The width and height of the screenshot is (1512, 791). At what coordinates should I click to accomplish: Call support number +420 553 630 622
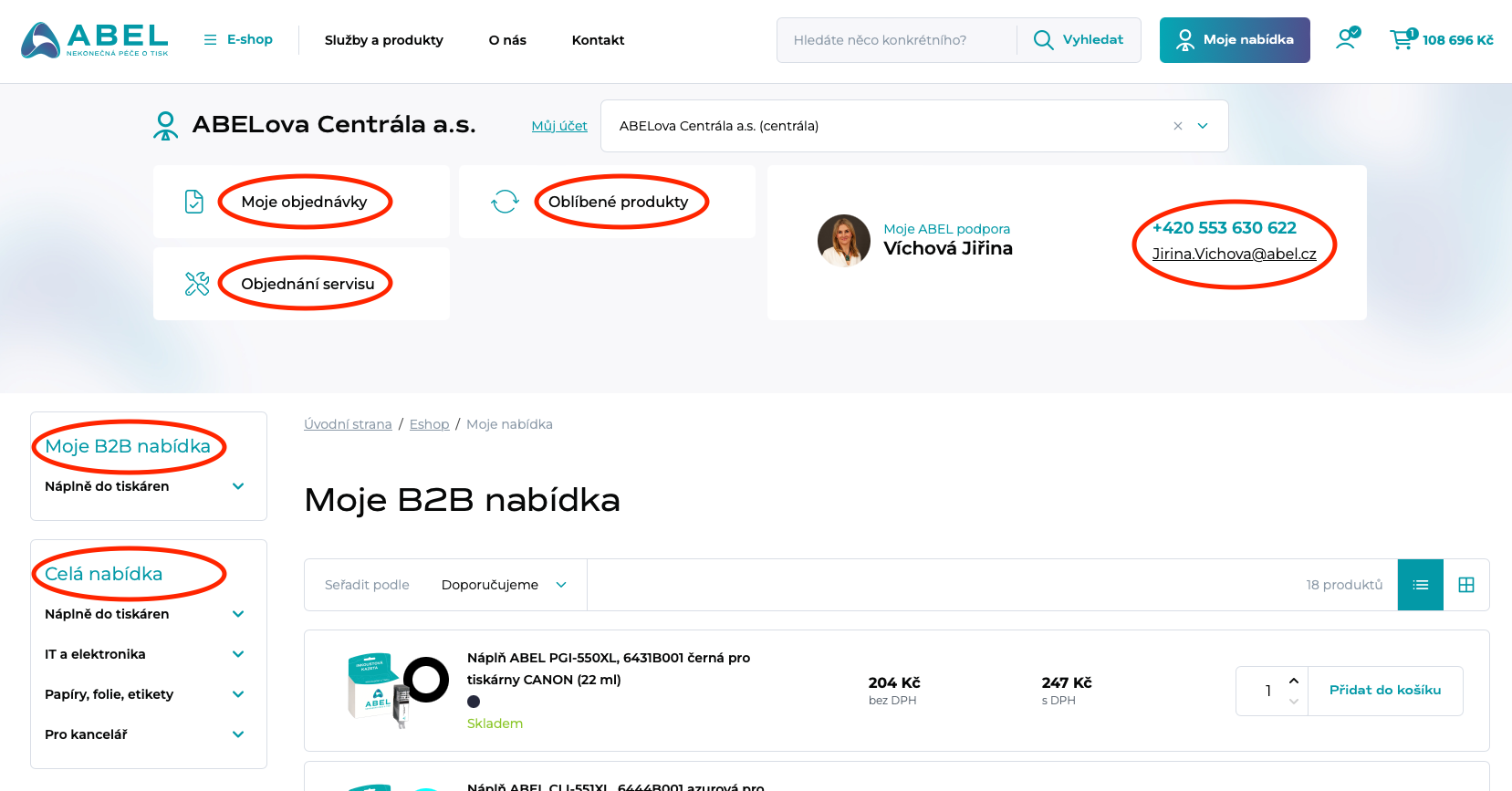tap(1224, 228)
